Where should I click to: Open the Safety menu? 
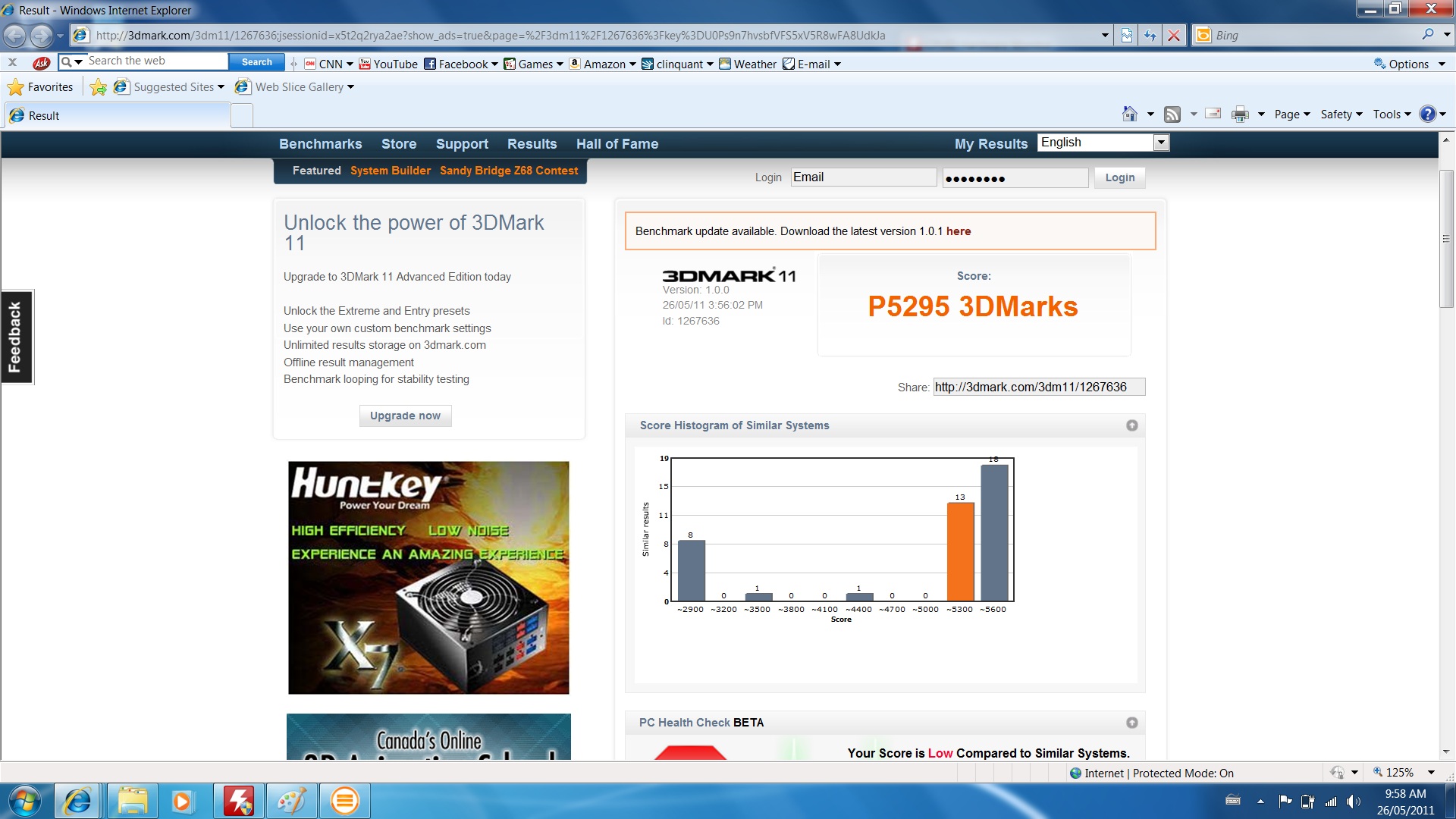(1341, 115)
